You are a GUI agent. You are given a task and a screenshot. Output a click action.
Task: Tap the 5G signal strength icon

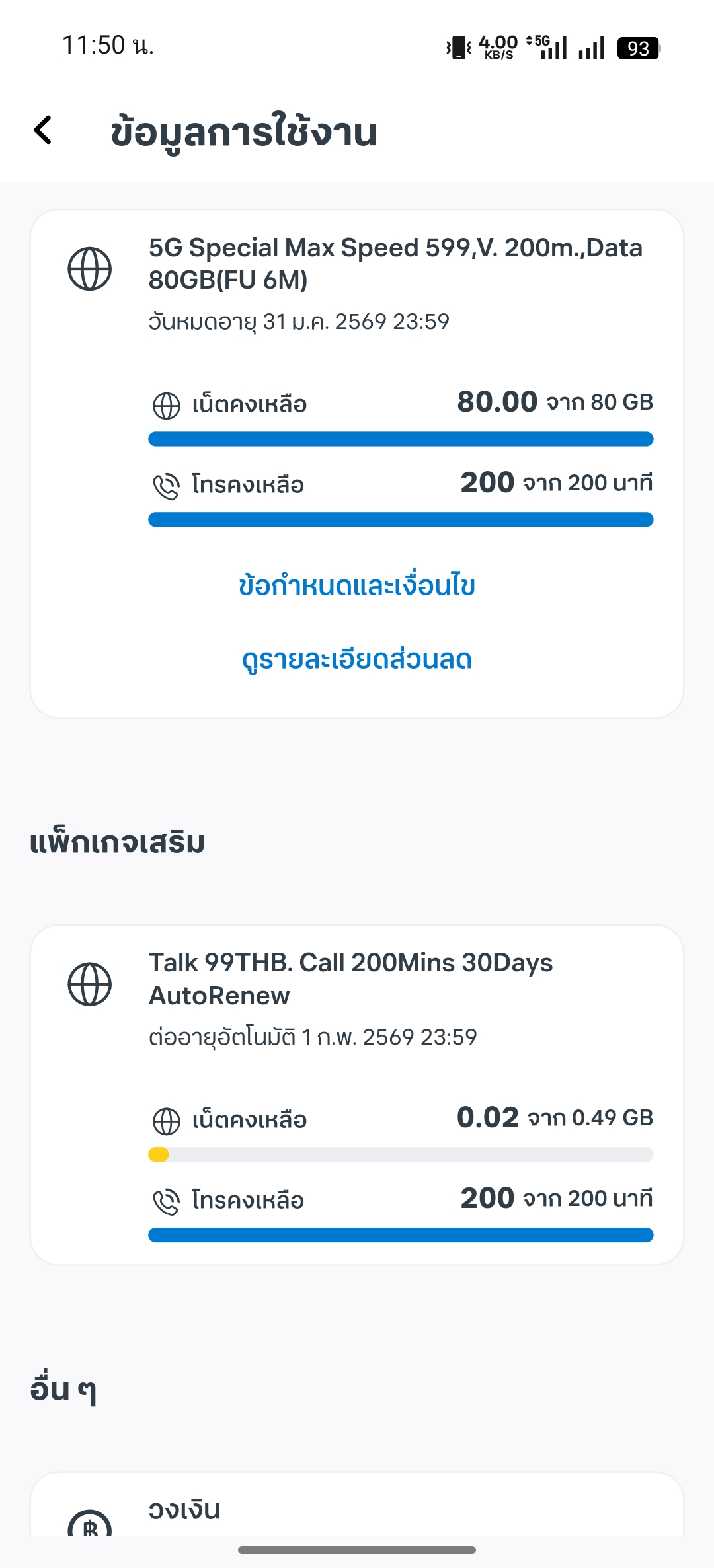click(548, 48)
